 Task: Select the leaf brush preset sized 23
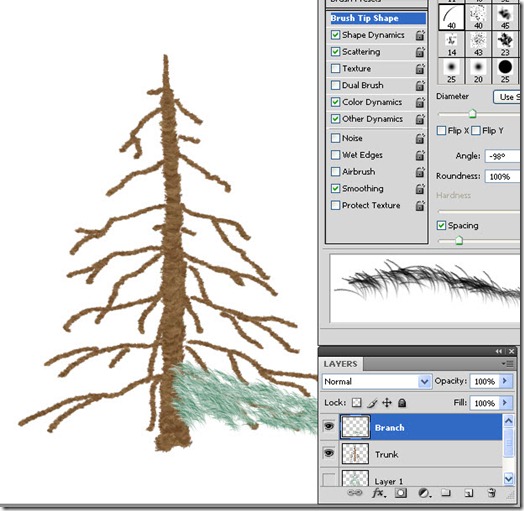(505, 44)
